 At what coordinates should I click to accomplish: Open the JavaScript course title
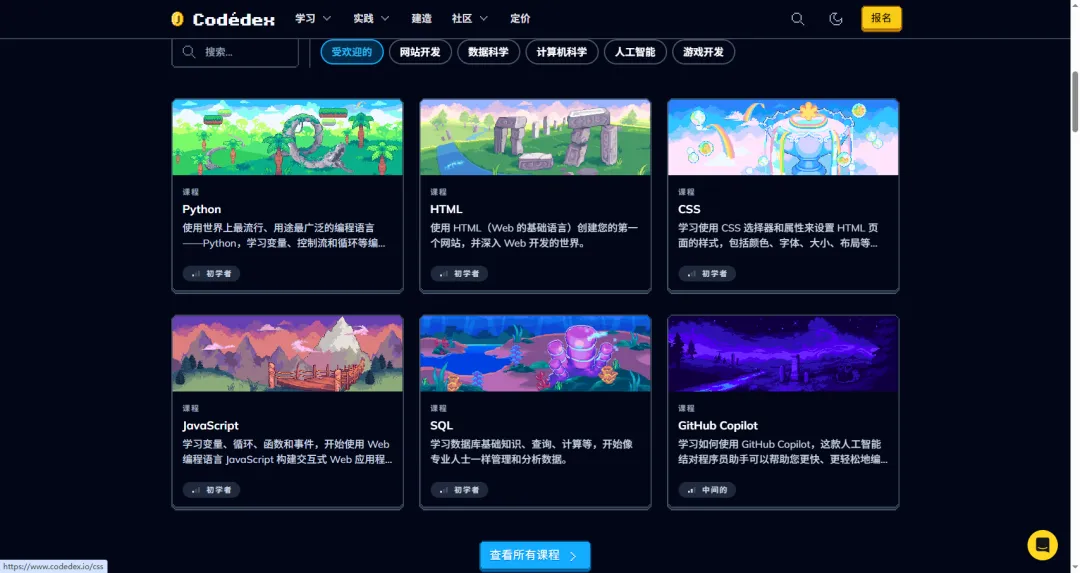211,425
